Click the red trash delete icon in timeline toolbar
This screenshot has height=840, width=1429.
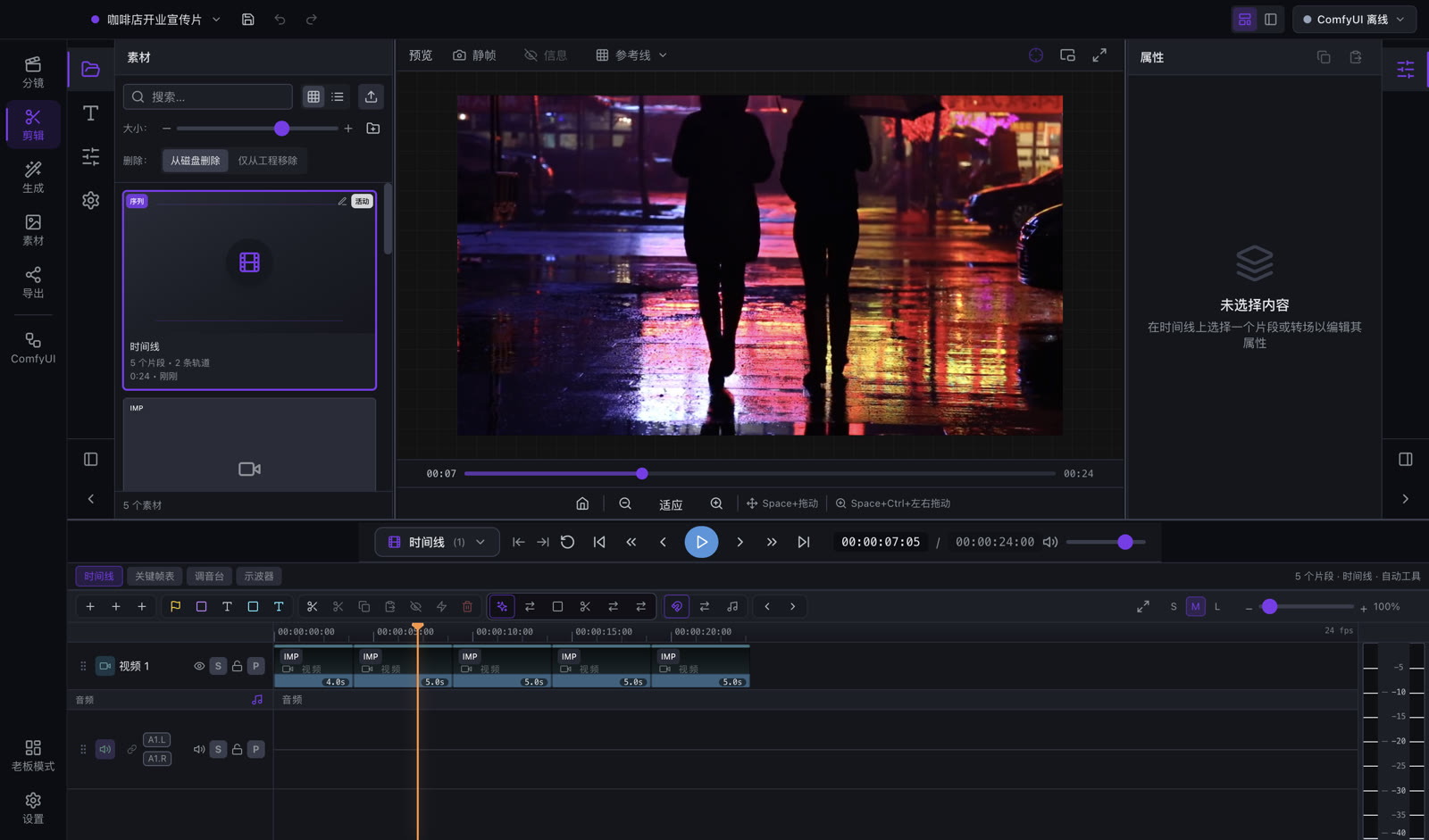[467, 606]
